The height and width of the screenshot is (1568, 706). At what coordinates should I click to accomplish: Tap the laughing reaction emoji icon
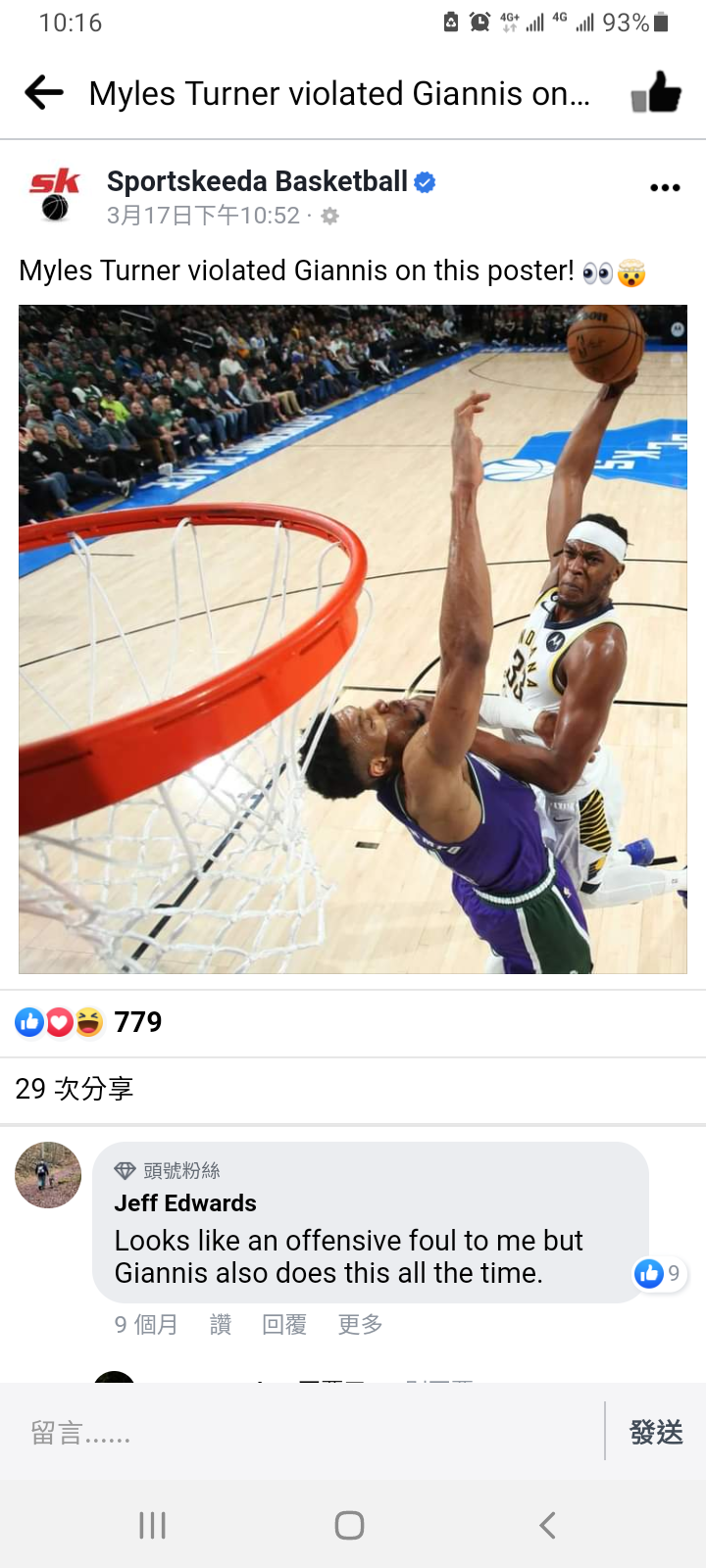coord(89,1022)
